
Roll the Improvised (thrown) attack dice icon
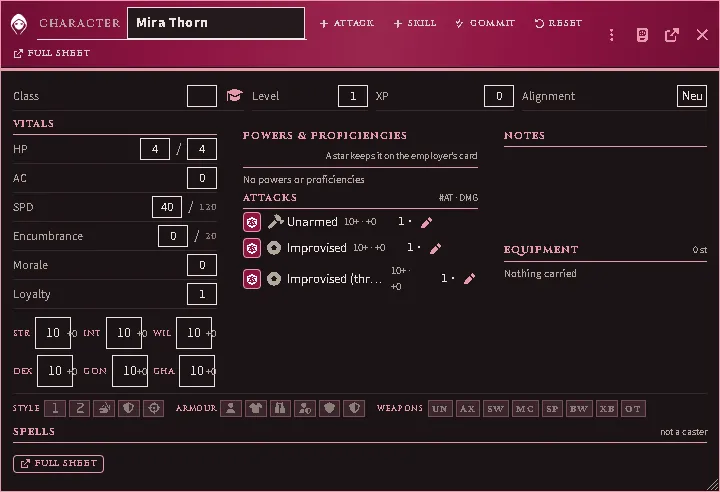pyautogui.click(x=252, y=279)
